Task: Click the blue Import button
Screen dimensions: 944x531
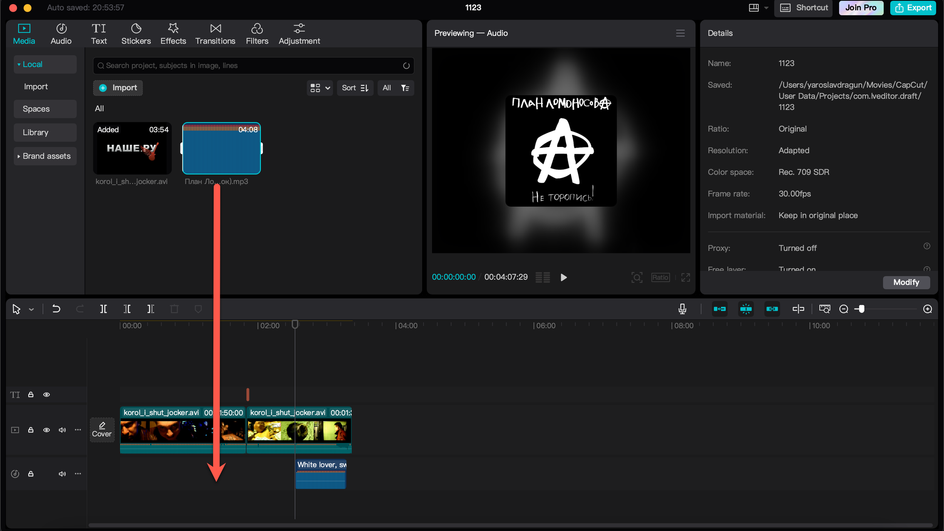Action: point(118,88)
